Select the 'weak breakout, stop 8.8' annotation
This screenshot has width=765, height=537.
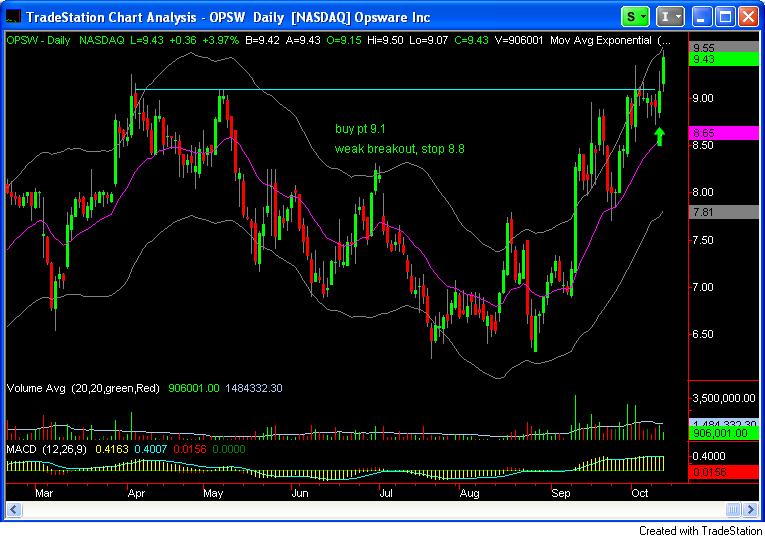point(400,149)
